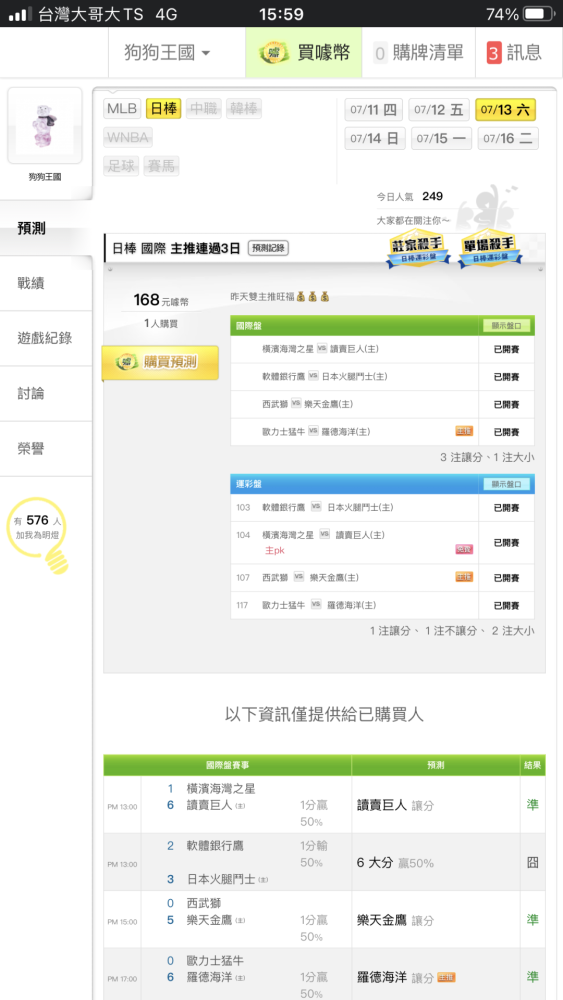Select the 日棒 league filter
Screen dimensions: 563x1000
(x=164, y=108)
